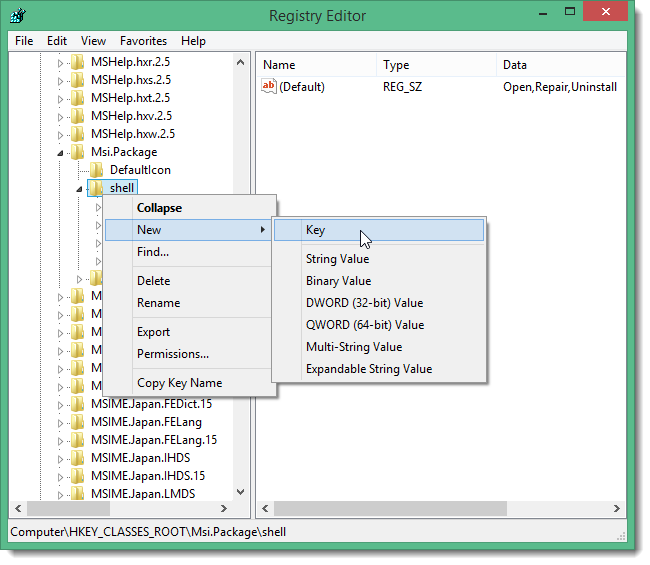Select QWORD (64-bit) Value
This screenshot has height=565, width=650.
[x=379, y=325]
